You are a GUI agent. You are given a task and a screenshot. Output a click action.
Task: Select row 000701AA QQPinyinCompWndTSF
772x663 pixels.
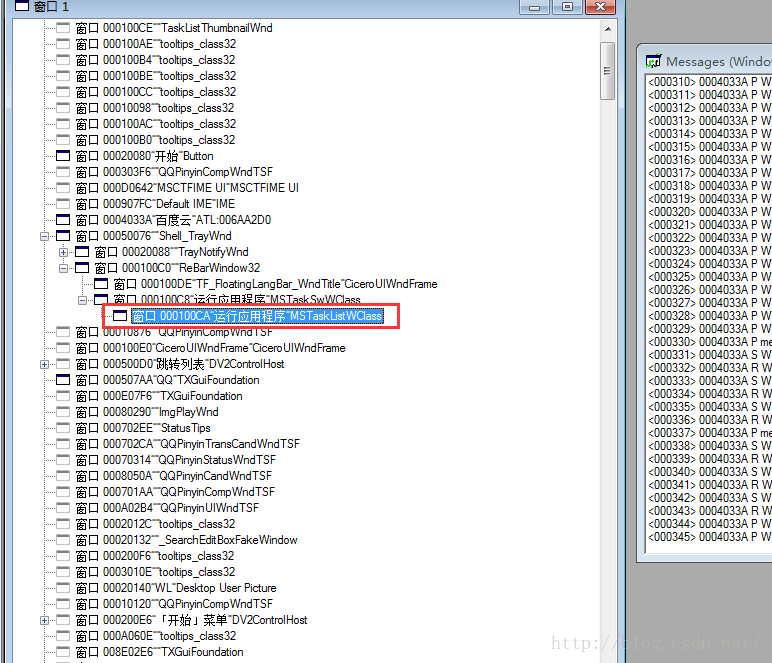click(x=175, y=492)
